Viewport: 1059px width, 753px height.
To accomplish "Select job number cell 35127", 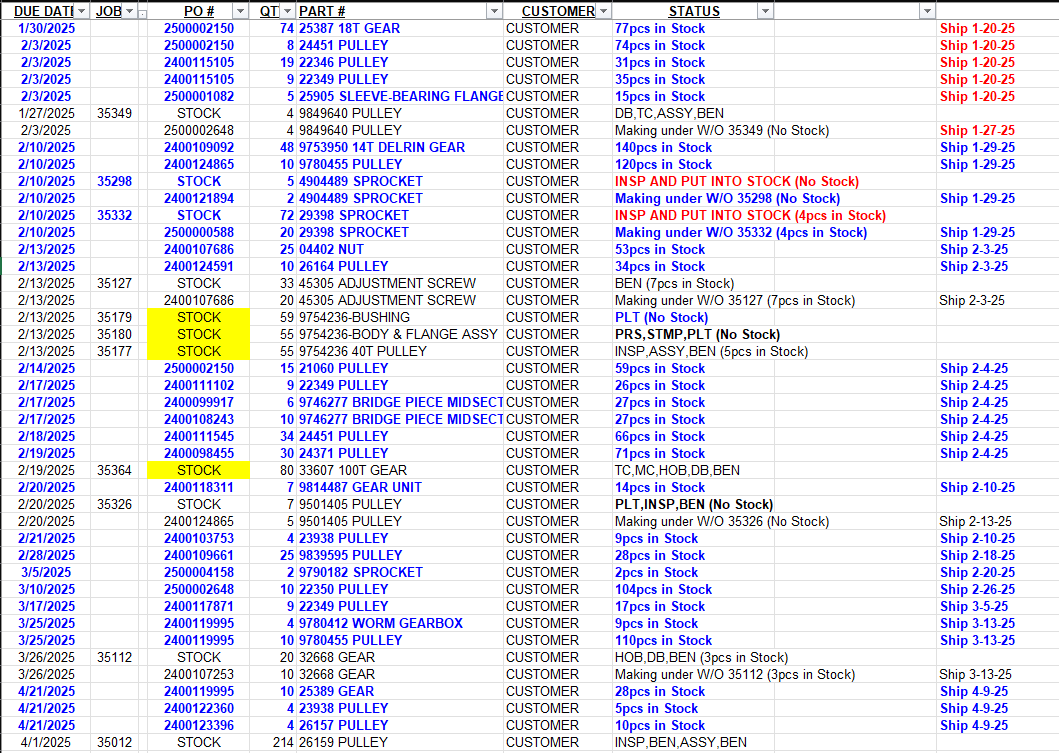I will pos(114,284).
